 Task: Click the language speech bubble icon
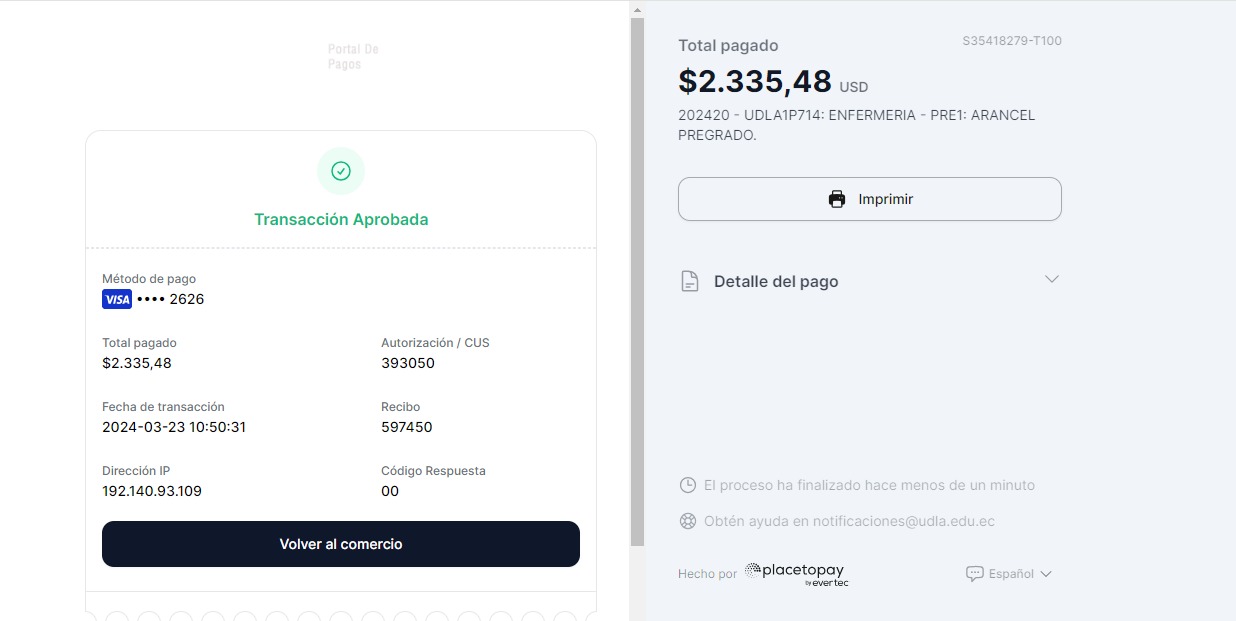click(x=974, y=574)
